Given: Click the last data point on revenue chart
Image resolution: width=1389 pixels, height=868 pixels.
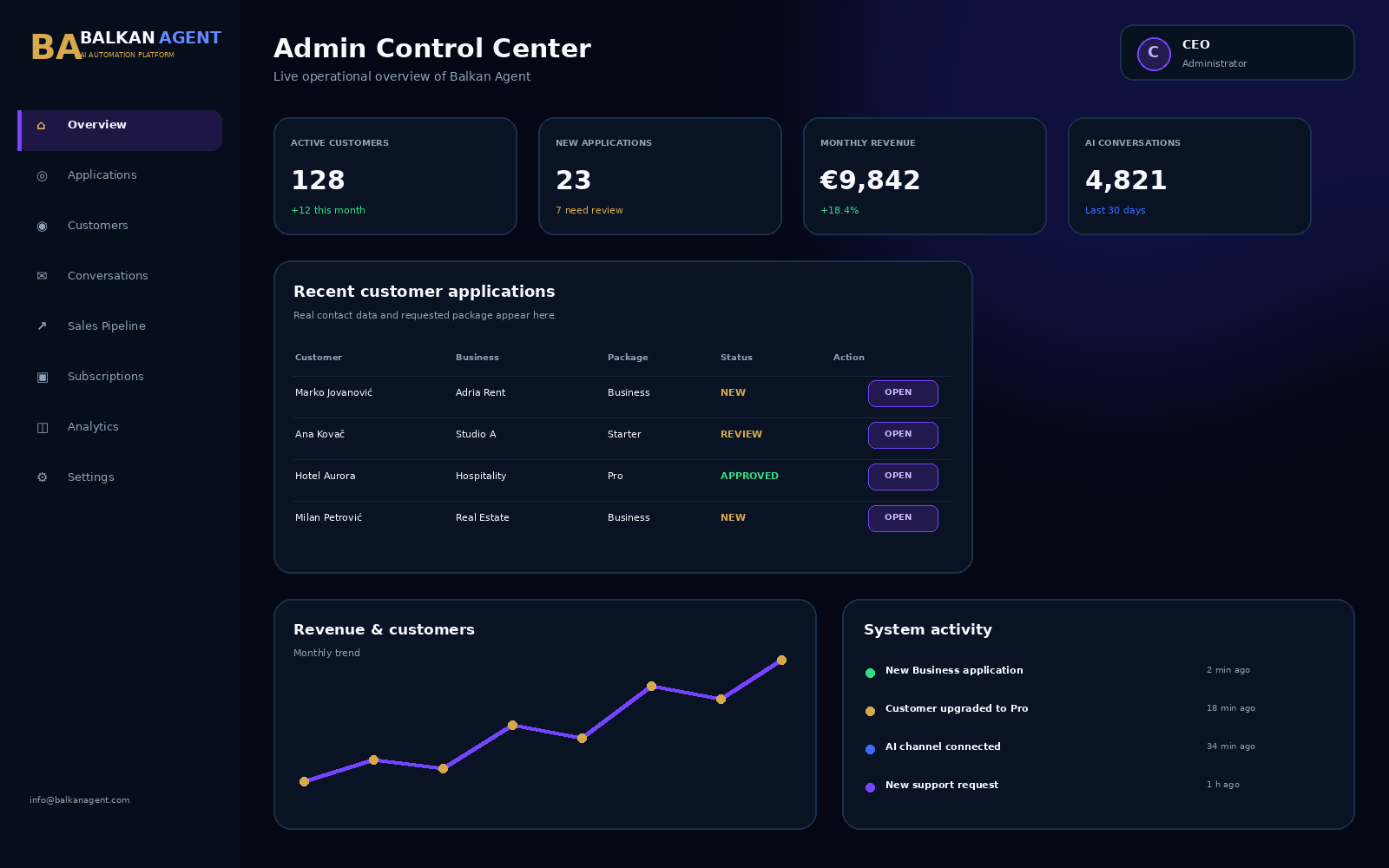Looking at the screenshot, I should tap(781, 661).
